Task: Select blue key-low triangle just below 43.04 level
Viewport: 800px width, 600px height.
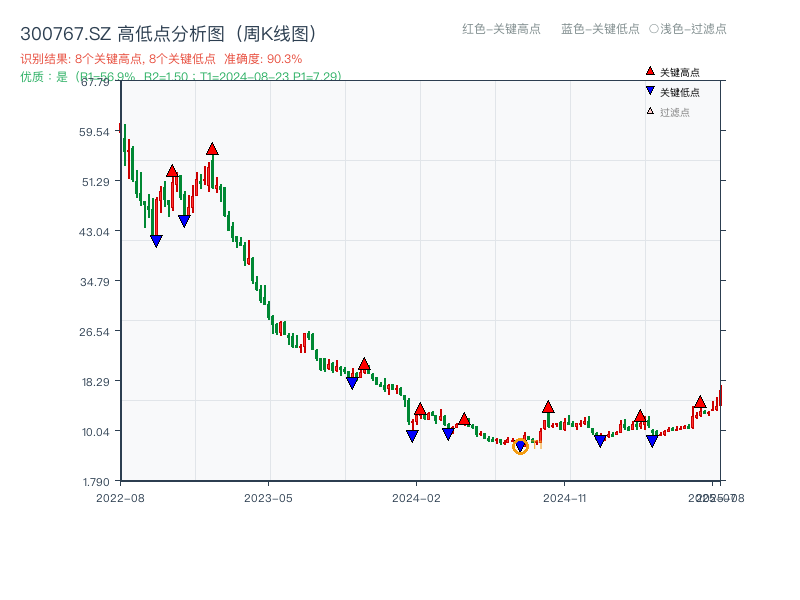Action: click(x=156, y=241)
